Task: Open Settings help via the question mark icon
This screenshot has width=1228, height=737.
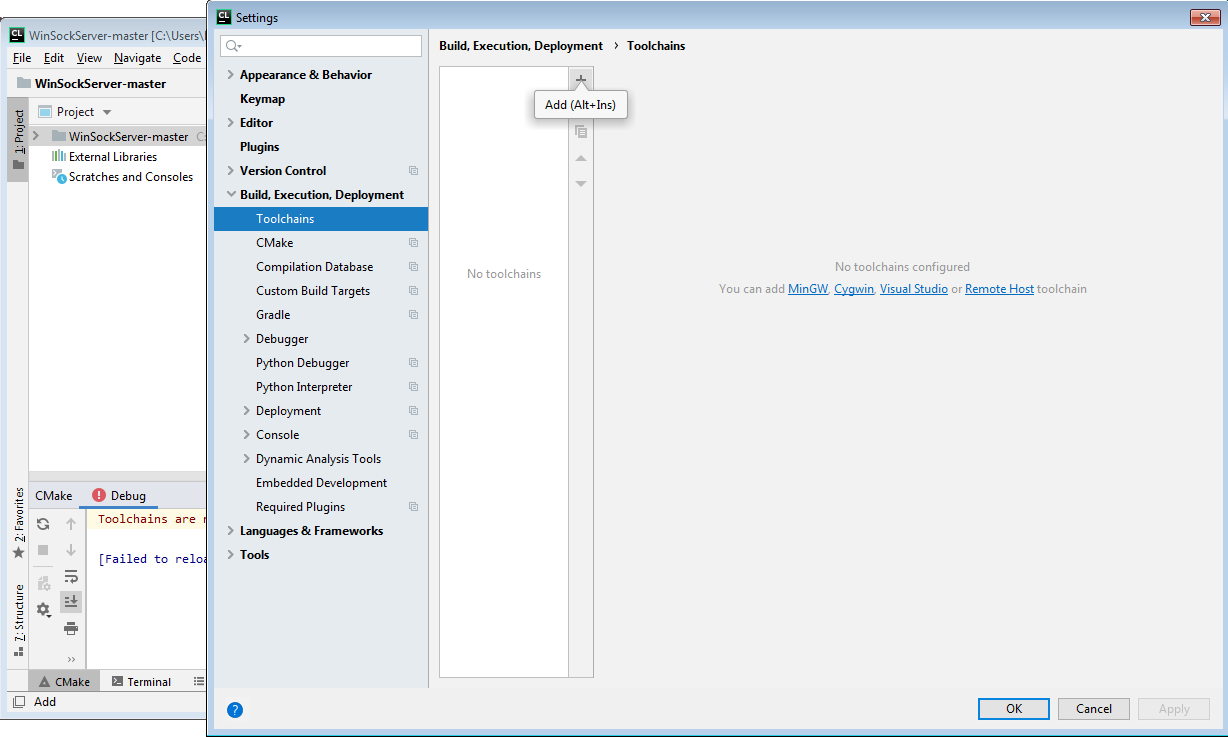Action: click(235, 710)
